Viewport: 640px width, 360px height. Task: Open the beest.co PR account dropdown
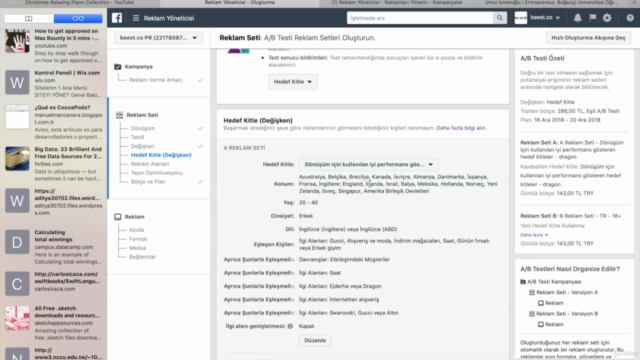[158, 38]
